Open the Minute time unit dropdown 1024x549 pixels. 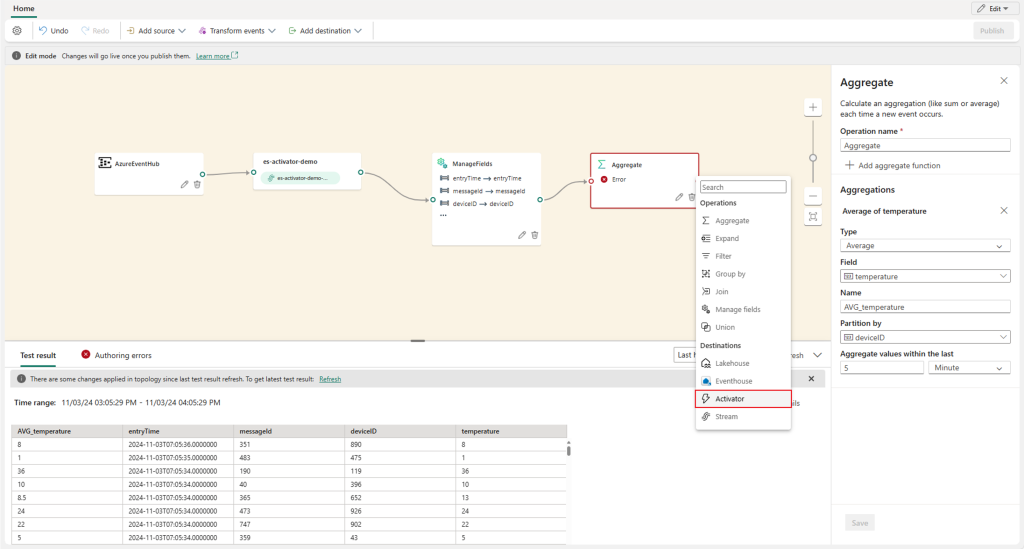pyautogui.click(x=969, y=368)
